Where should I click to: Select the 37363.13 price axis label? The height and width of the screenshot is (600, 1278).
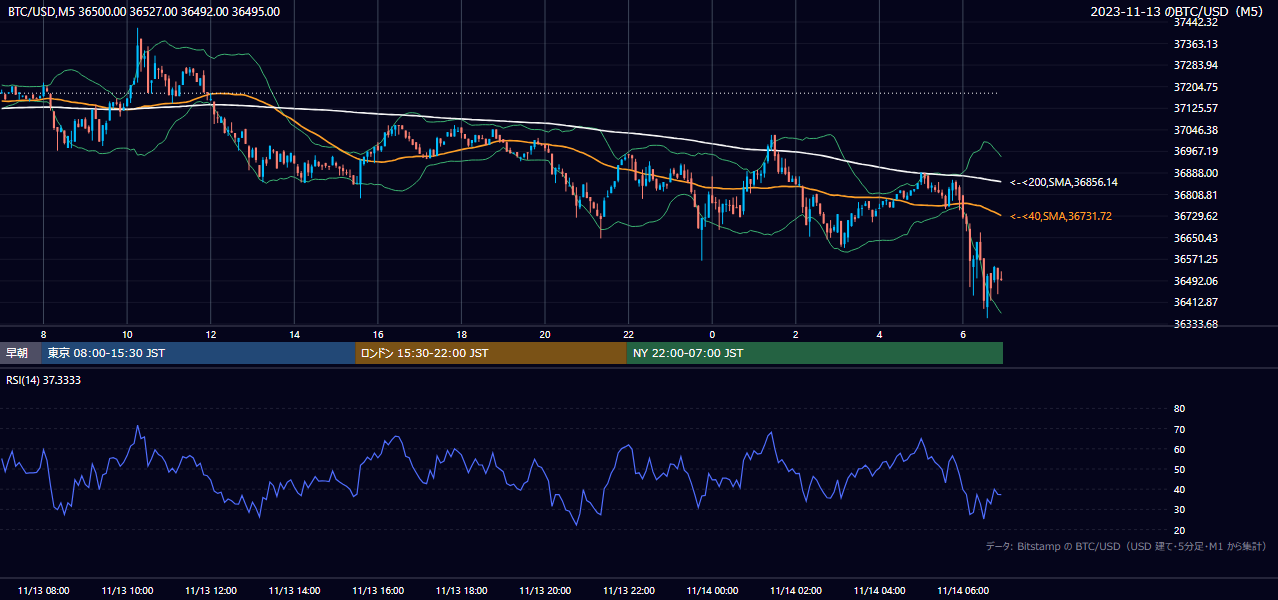point(1195,44)
